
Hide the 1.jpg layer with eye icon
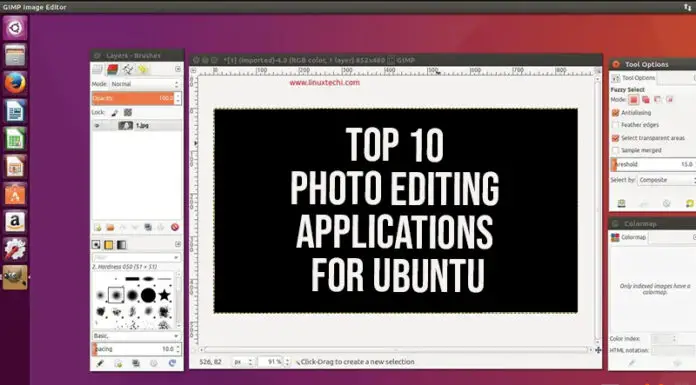(97, 126)
